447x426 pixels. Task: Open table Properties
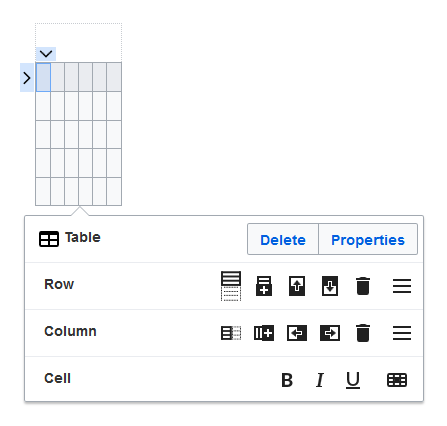pos(368,240)
